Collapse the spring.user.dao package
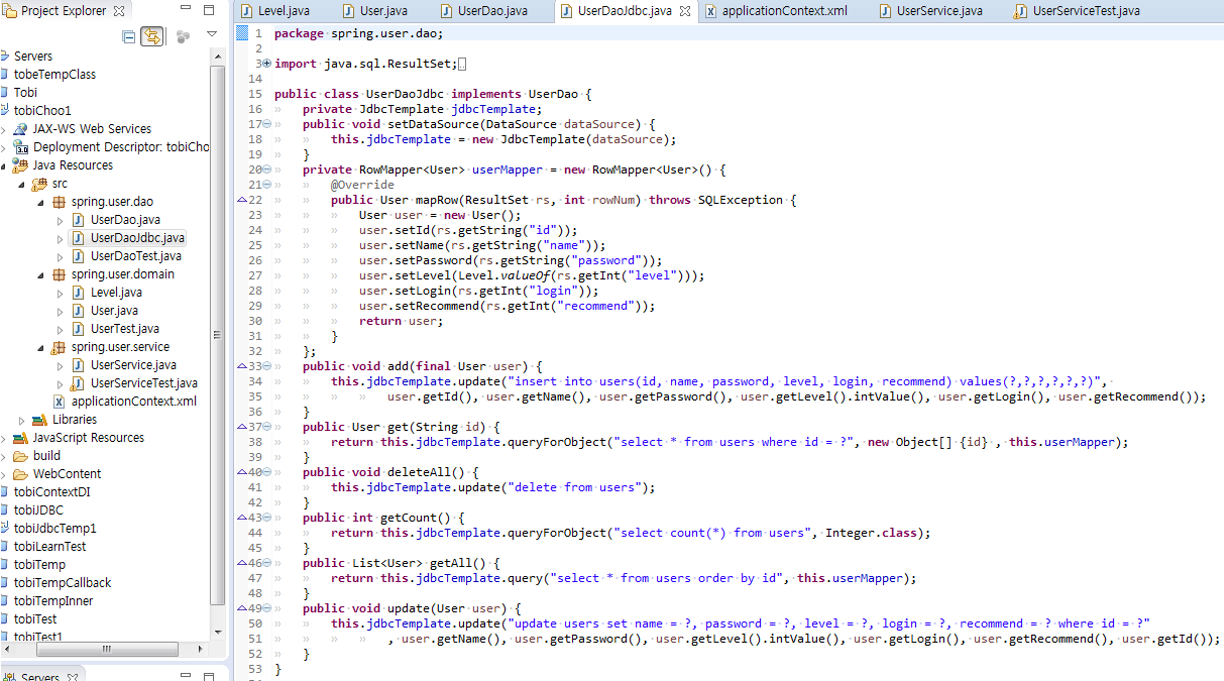This screenshot has height=681, width=1224. [x=41, y=202]
